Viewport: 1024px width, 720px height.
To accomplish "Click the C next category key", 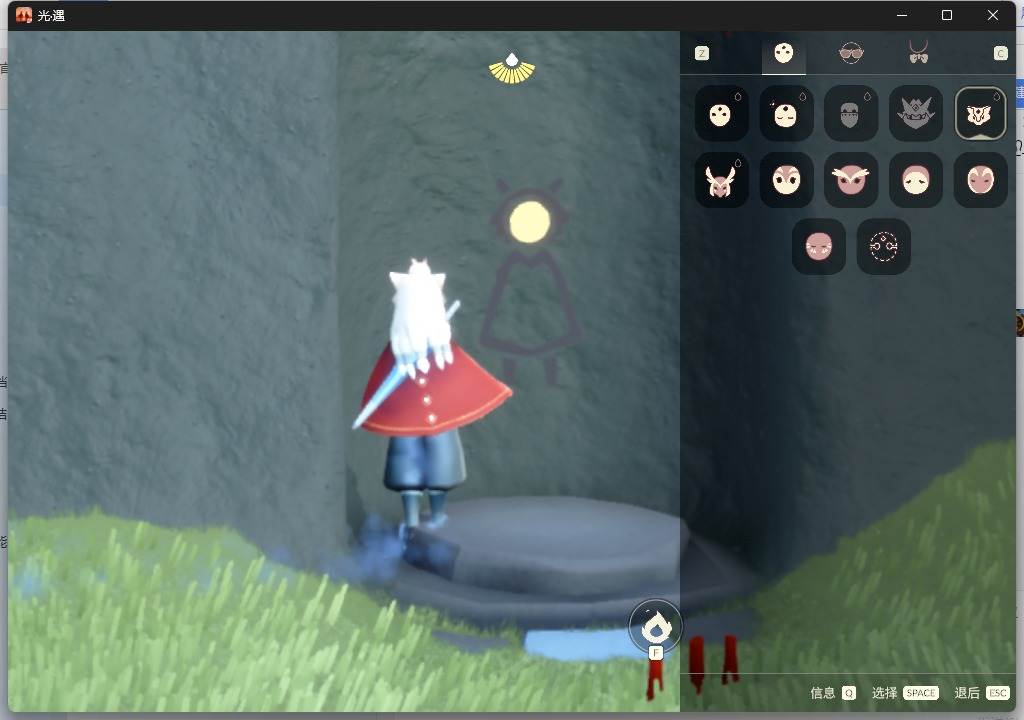I will [x=1000, y=54].
